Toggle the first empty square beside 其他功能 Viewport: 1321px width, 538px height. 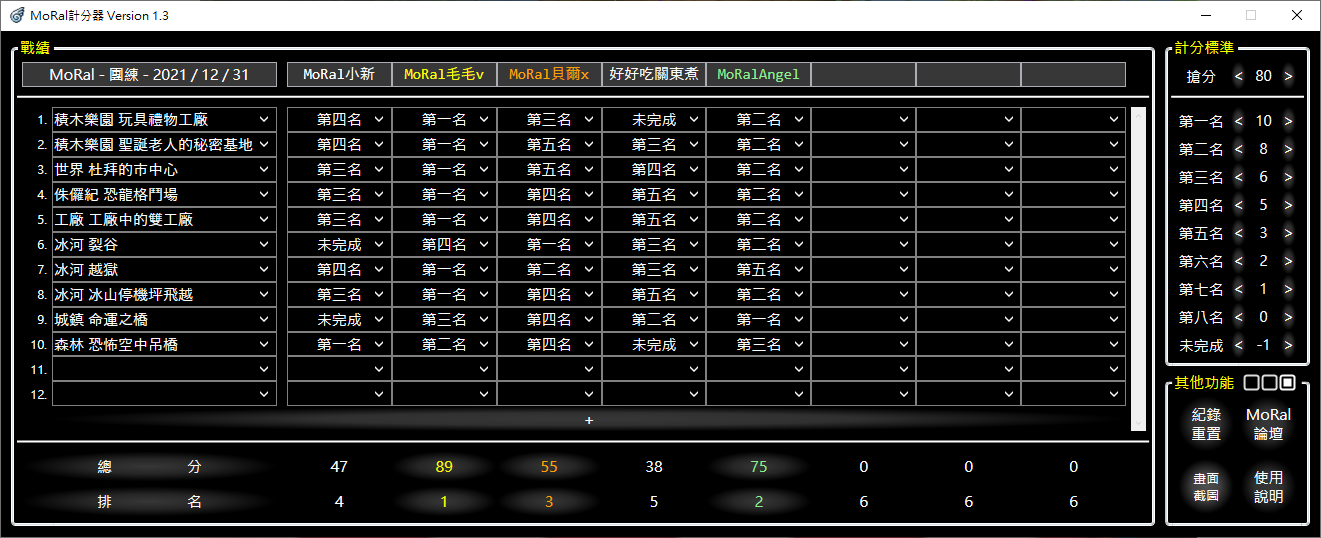[x=1252, y=383]
